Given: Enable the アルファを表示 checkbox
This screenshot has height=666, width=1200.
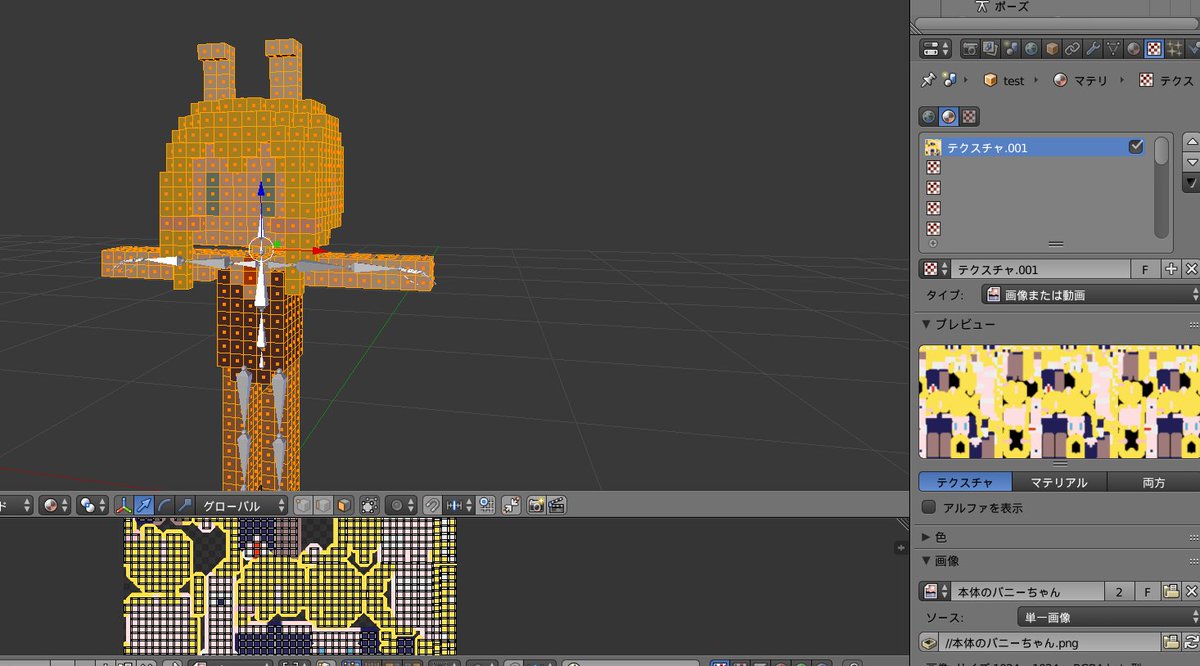Looking at the screenshot, I should [x=929, y=508].
